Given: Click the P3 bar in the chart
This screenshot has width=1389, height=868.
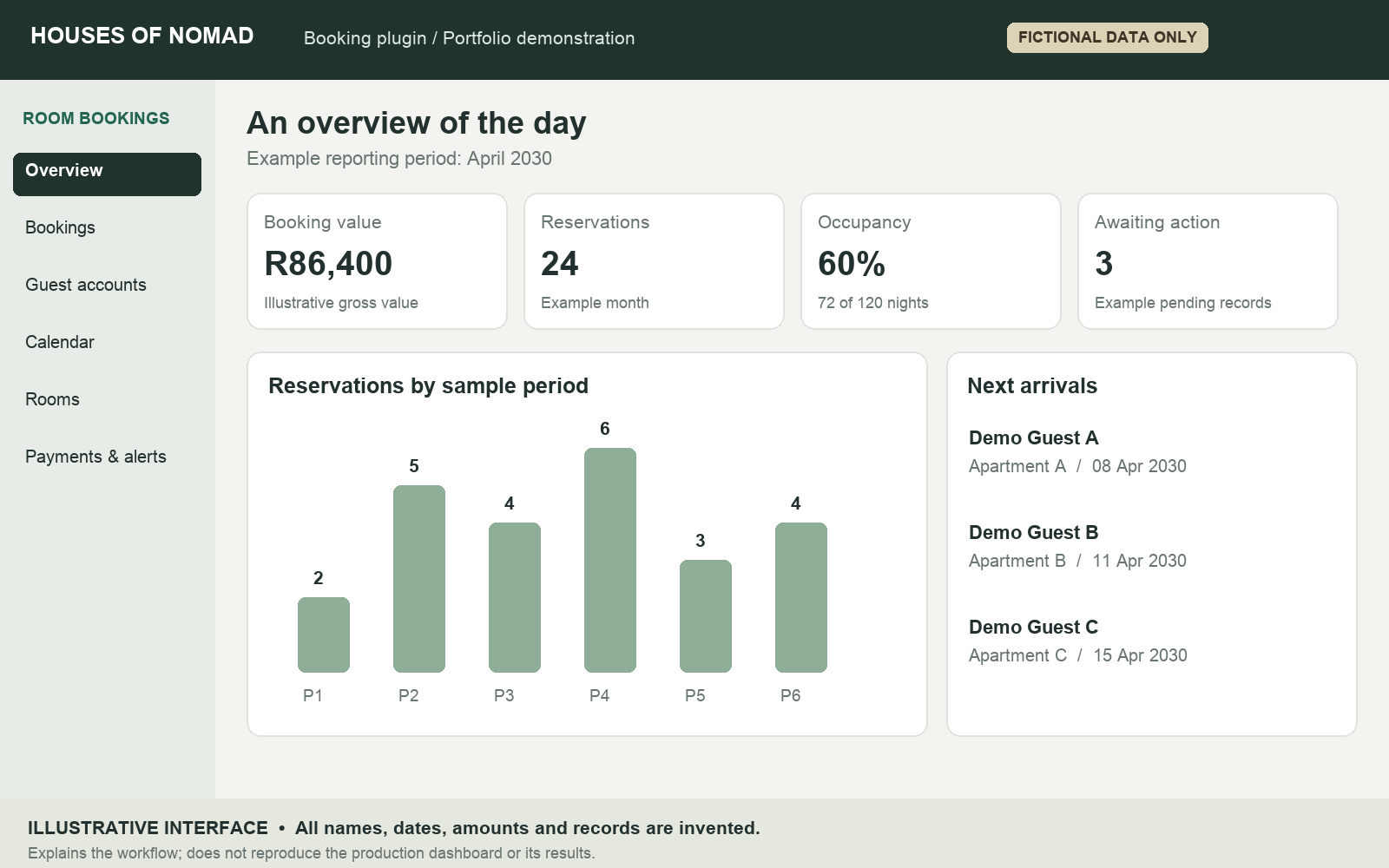Looking at the screenshot, I should (515, 597).
